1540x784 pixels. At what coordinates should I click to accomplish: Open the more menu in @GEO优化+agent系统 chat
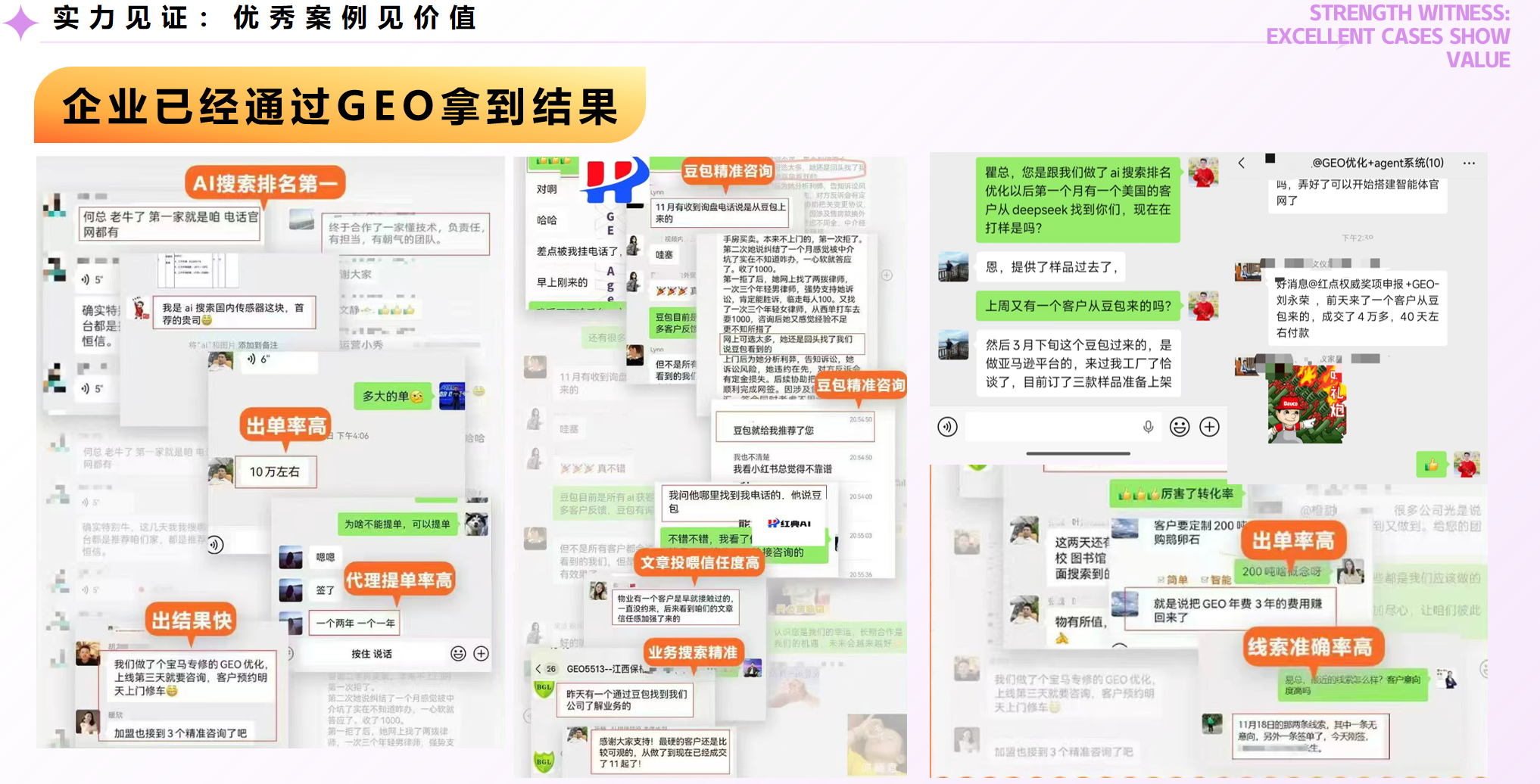coord(1469,163)
